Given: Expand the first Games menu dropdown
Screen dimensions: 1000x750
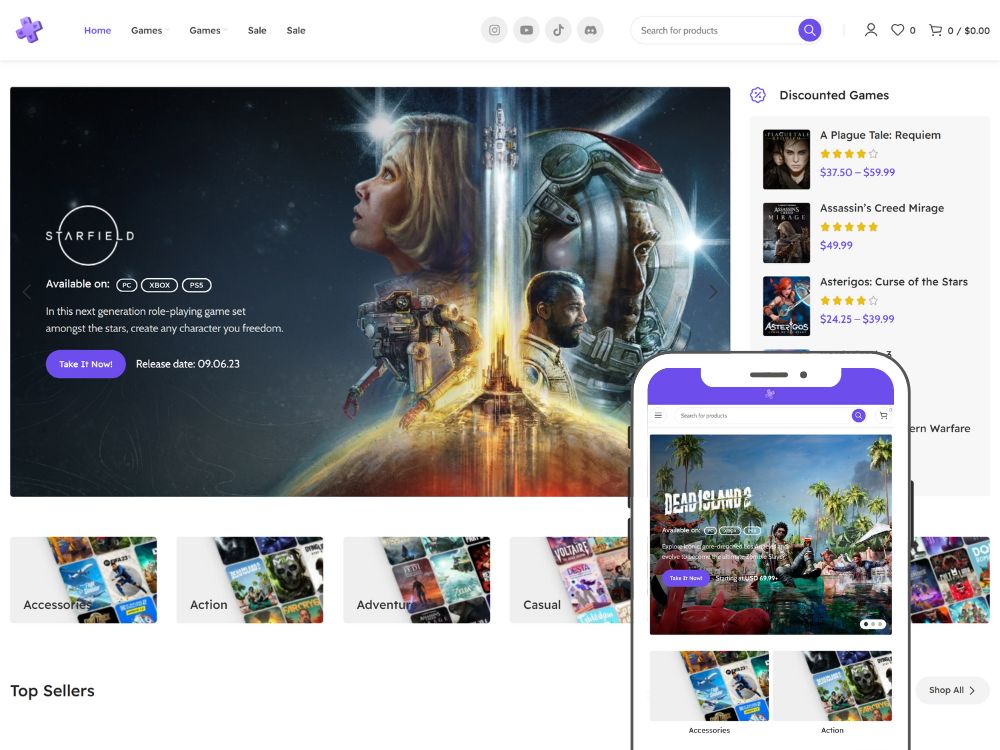Looking at the screenshot, I should (150, 30).
